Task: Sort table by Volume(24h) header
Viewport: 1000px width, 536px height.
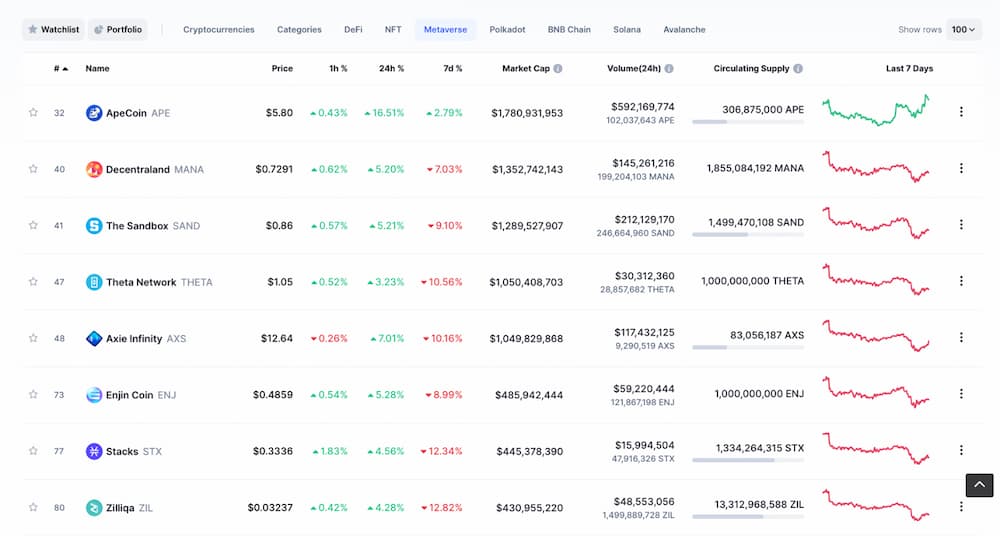Action: (x=634, y=68)
